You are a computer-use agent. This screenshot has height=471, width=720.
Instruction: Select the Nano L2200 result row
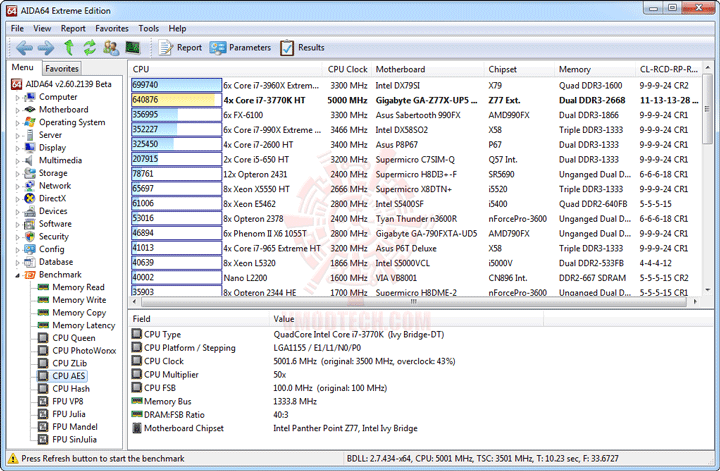point(416,278)
